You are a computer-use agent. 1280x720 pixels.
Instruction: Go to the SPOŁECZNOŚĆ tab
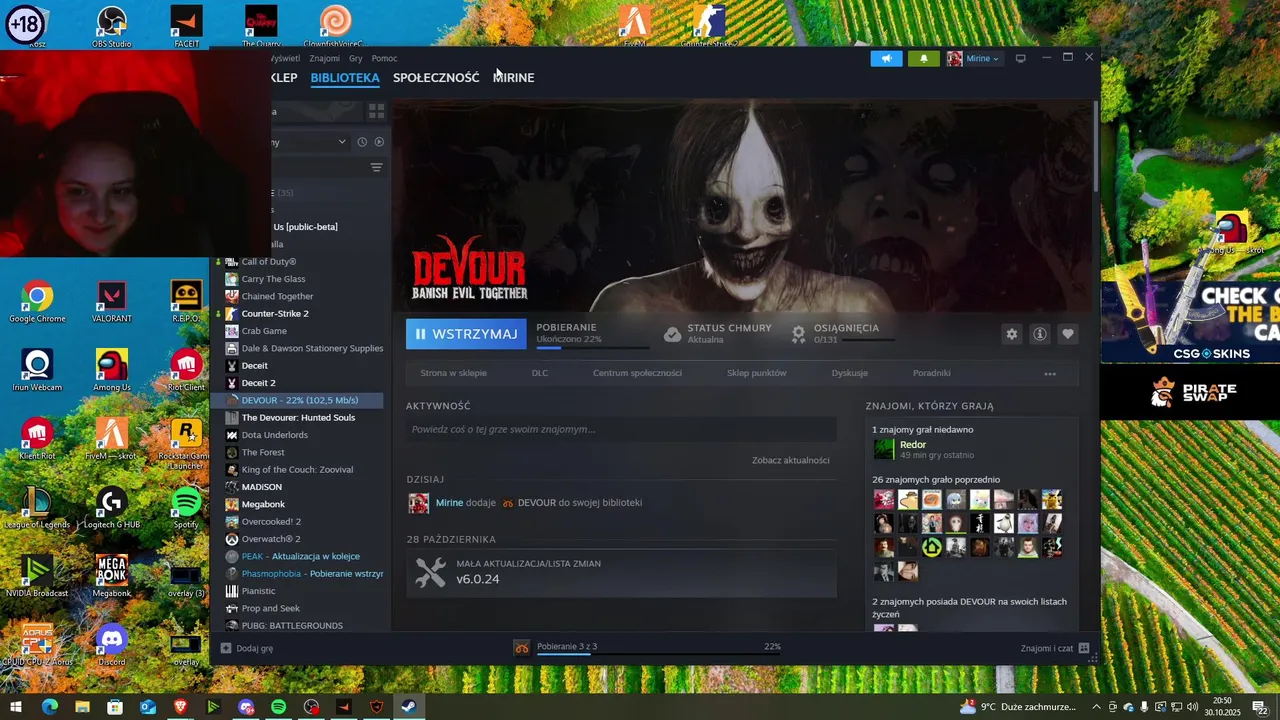(x=436, y=78)
